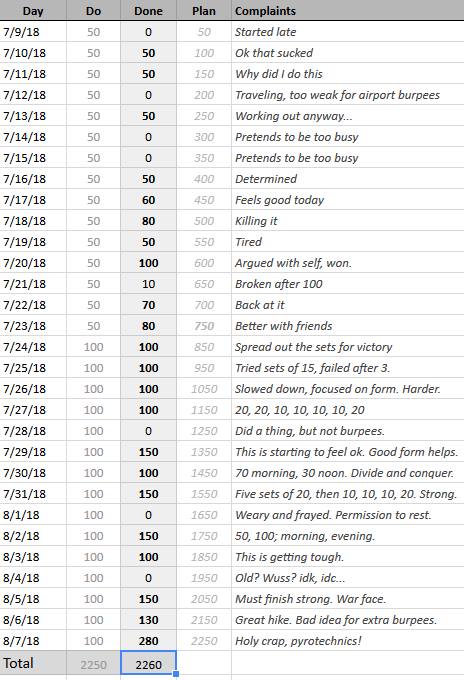
Task: Click the Do column header
Action: 93,10
